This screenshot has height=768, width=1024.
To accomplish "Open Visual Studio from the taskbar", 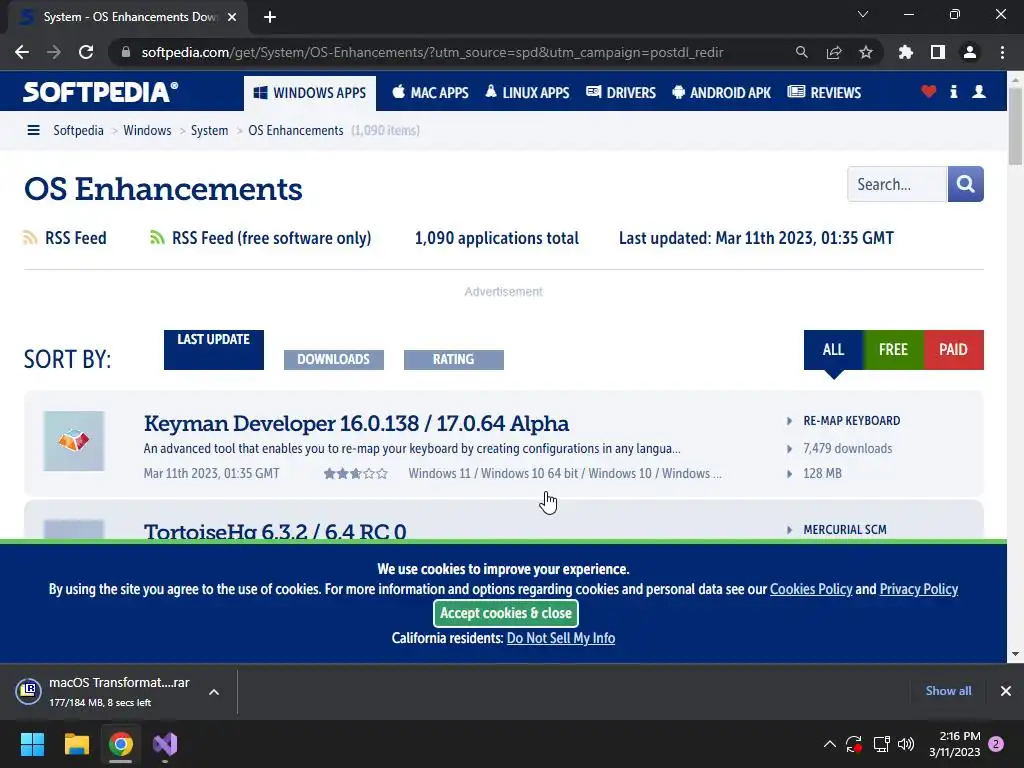I will (x=165, y=744).
